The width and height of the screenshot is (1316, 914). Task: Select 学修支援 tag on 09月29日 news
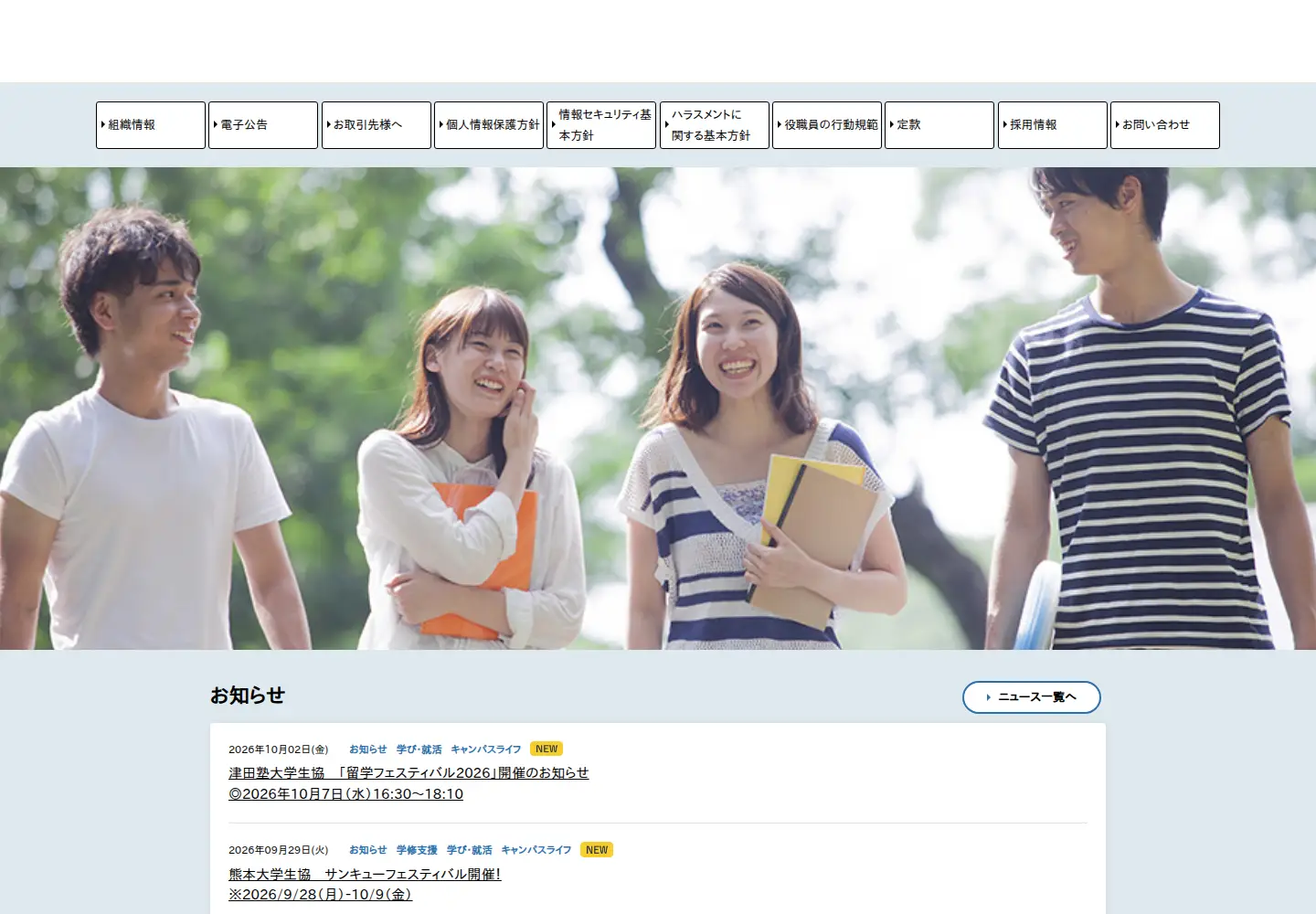(x=417, y=850)
